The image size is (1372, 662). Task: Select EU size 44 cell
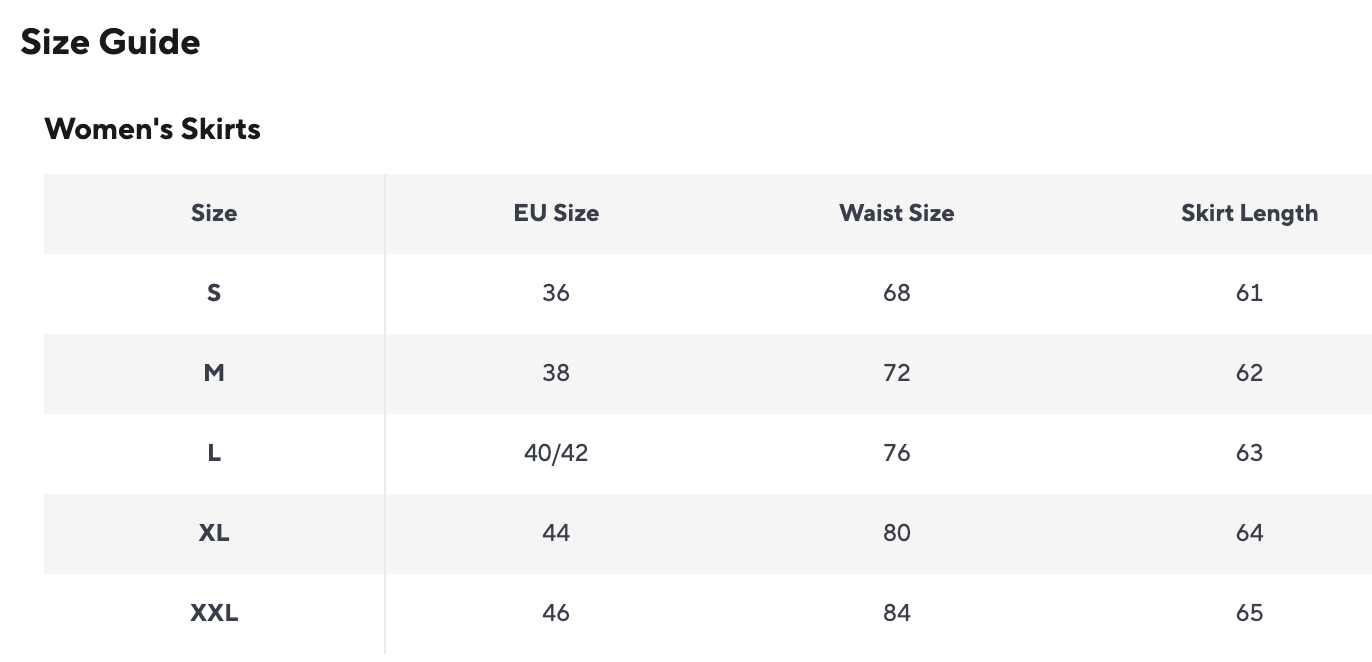(x=556, y=533)
